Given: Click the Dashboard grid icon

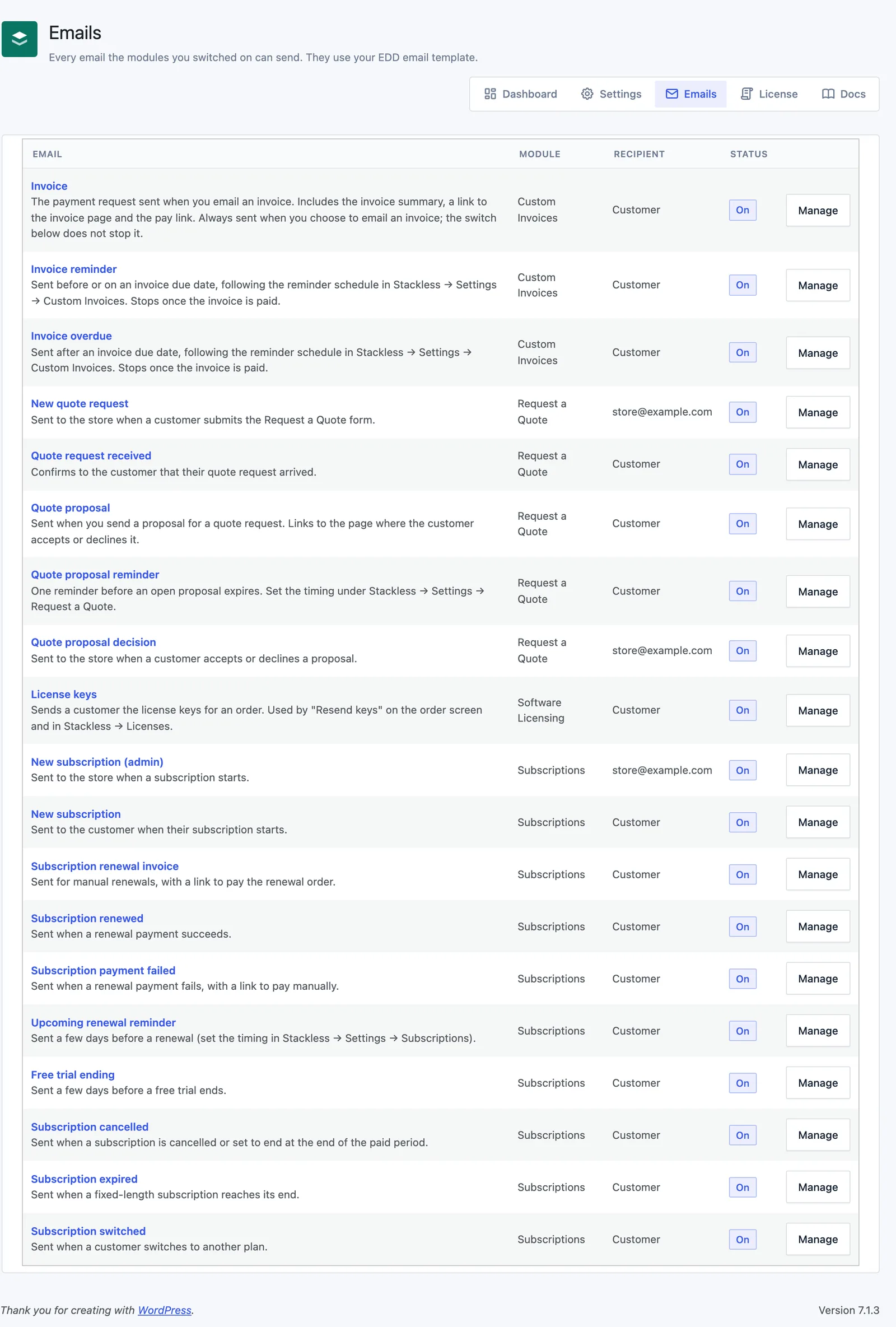Looking at the screenshot, I should coord(489,94).
